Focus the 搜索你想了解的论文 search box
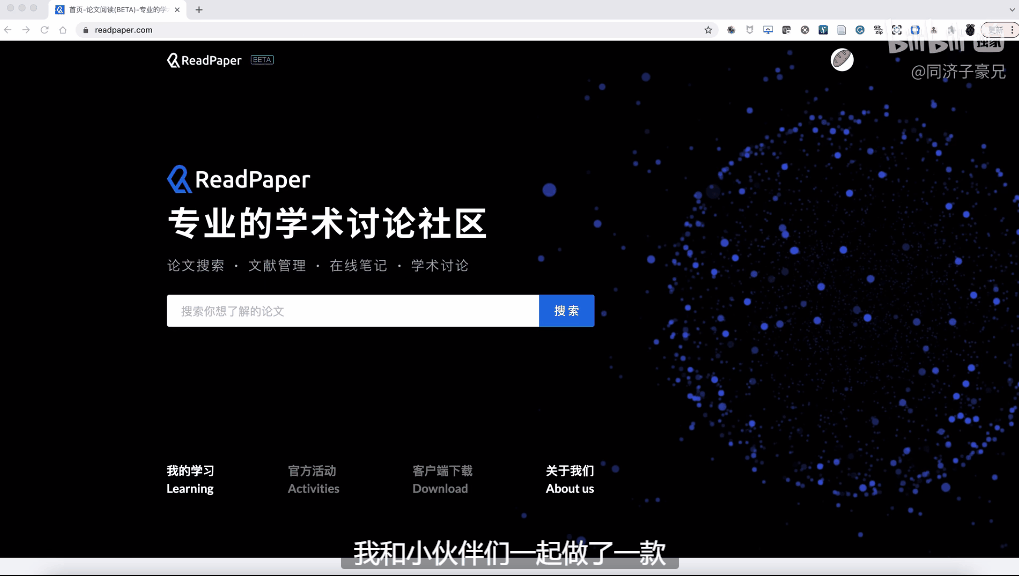1019x576 pixels. [353, 311]
